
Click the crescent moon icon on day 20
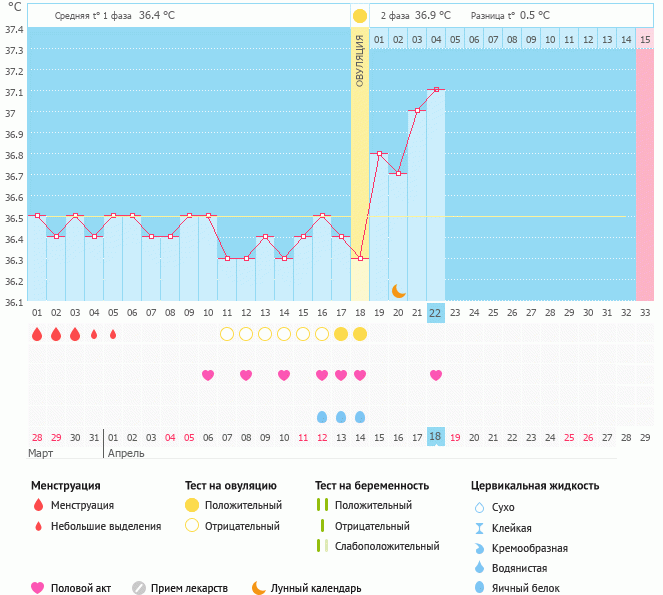click(398, 290)
